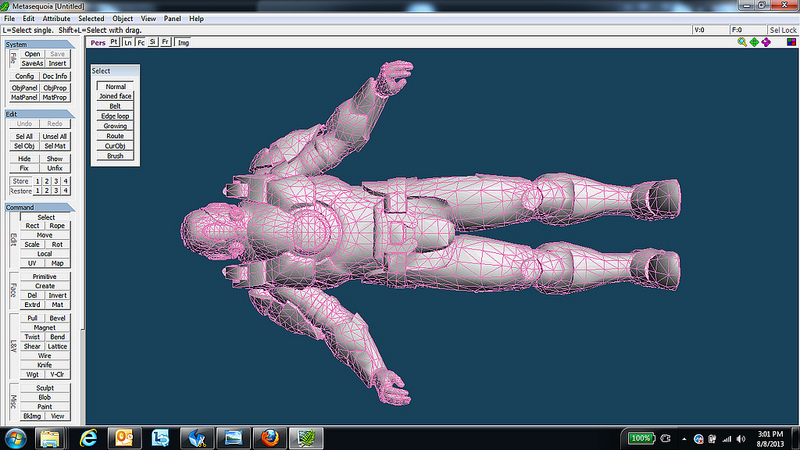Choose Normal selection mode

point(115,86)
